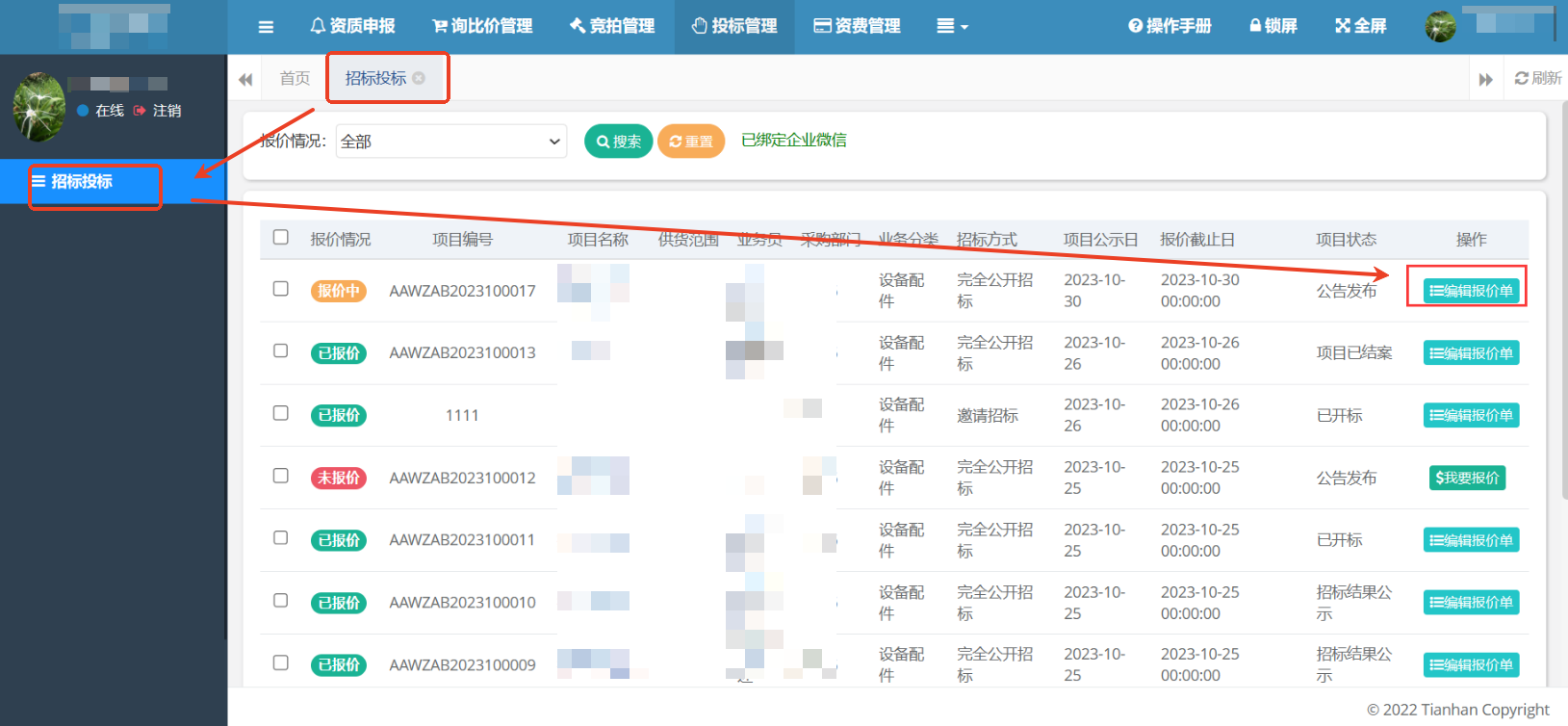1568x726 pixels.
Task: Toggle the select-all checkbox in table header
Action: tap(281, 238)
